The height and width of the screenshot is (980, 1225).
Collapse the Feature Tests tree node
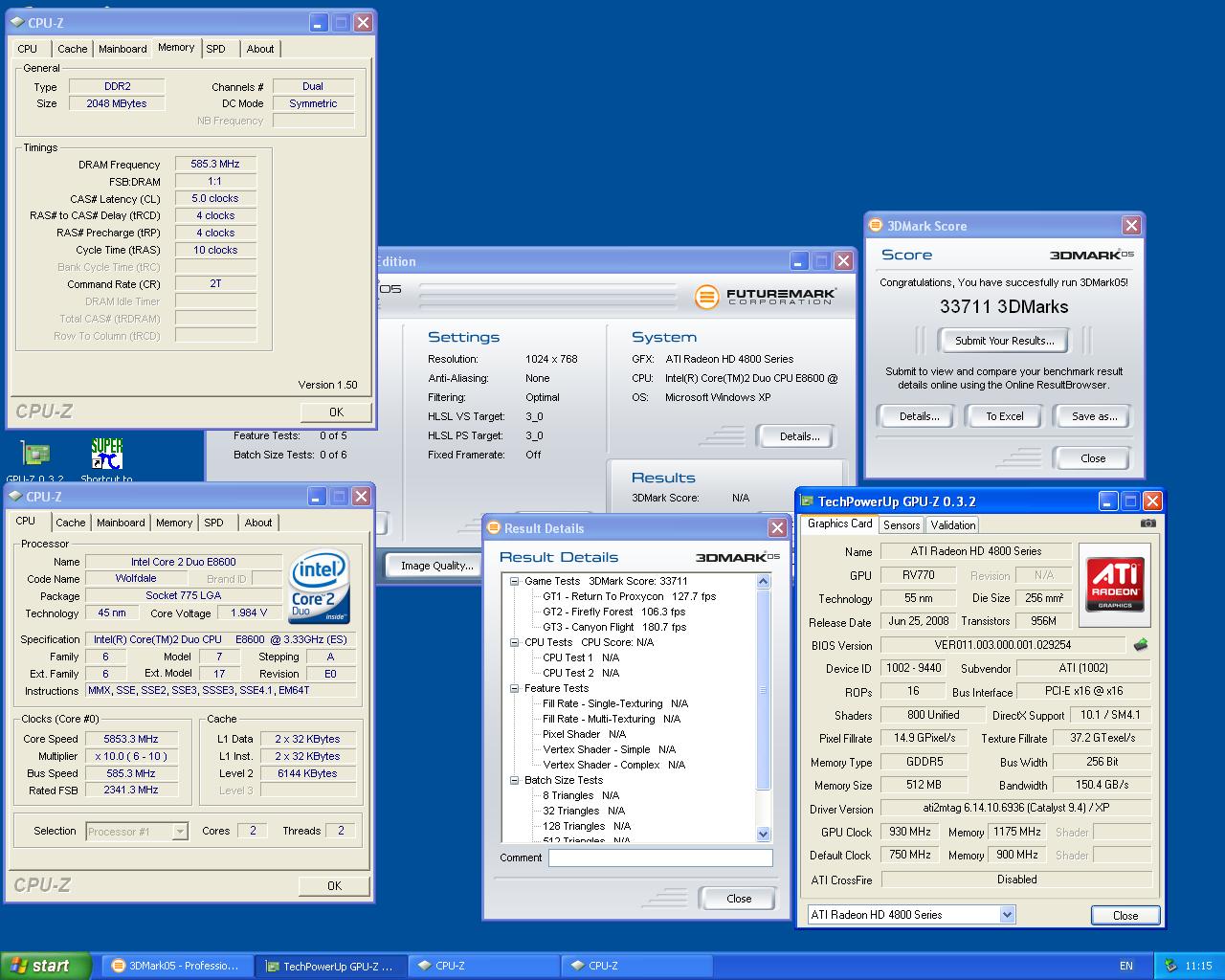(x=514, y=688)
